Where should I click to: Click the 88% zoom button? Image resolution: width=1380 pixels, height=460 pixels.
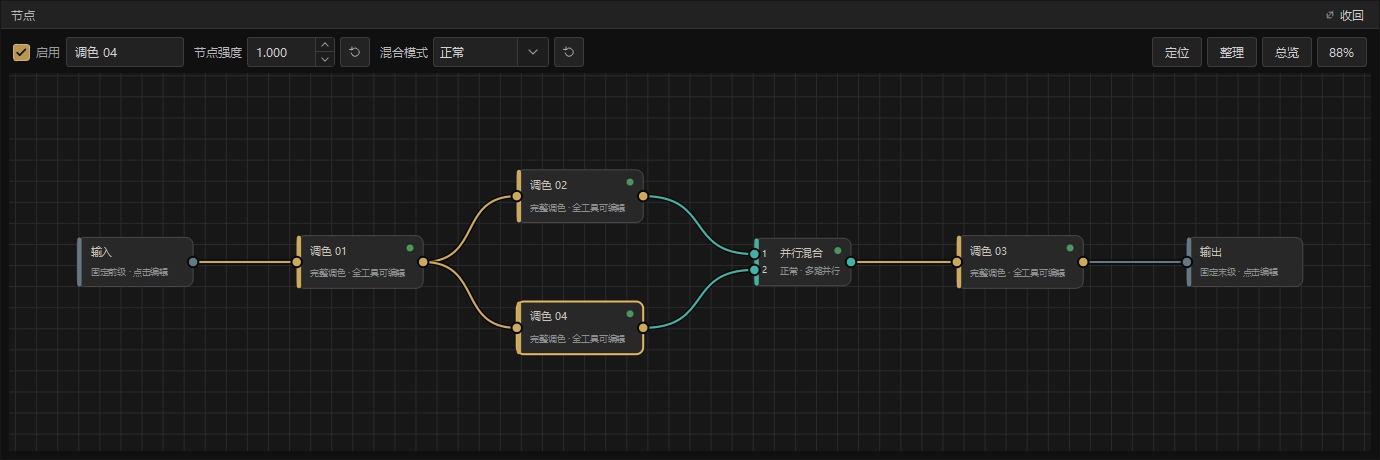coord(1342,52)
